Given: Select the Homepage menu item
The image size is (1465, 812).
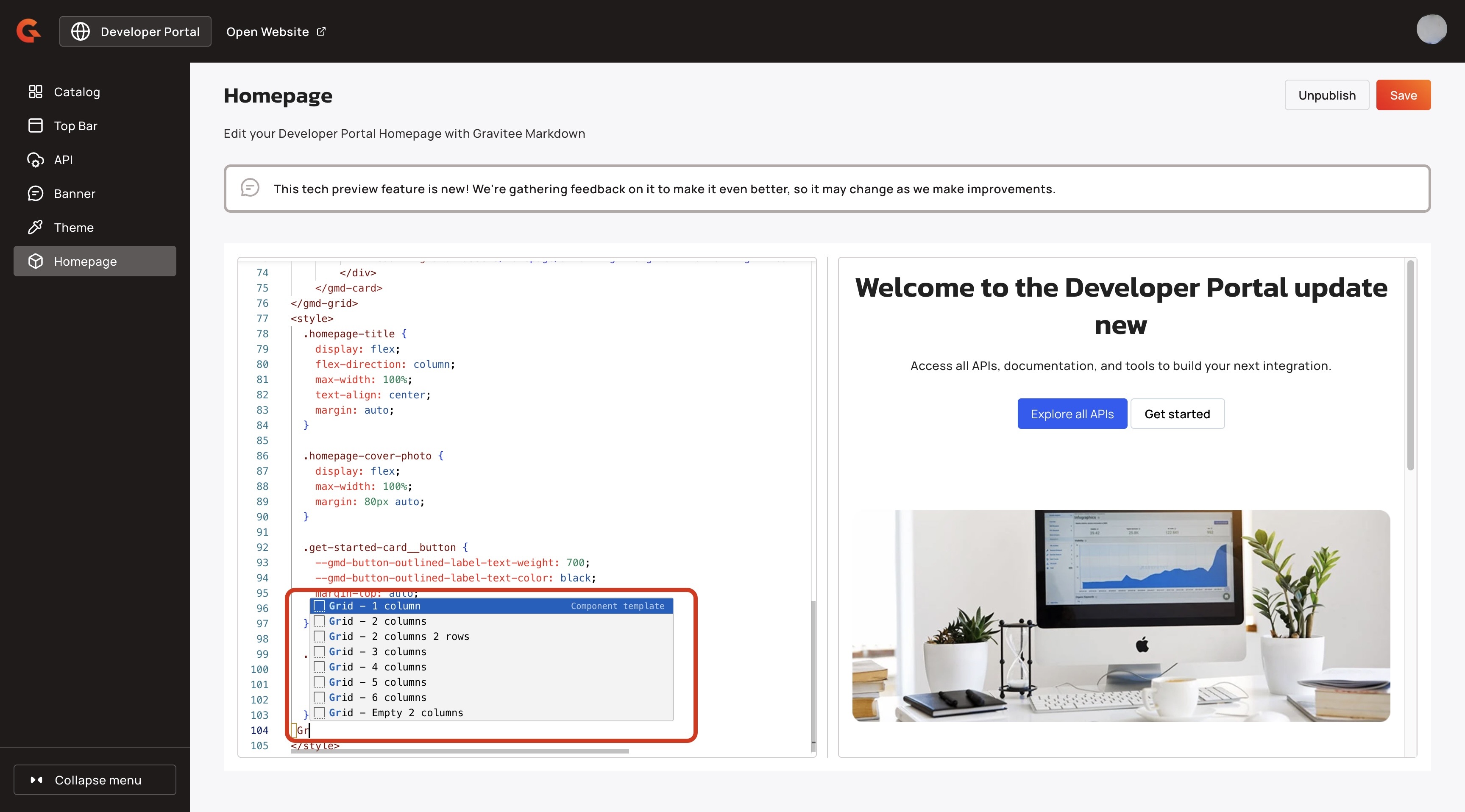Looking at the screenshot, I should tap(85, 261).
